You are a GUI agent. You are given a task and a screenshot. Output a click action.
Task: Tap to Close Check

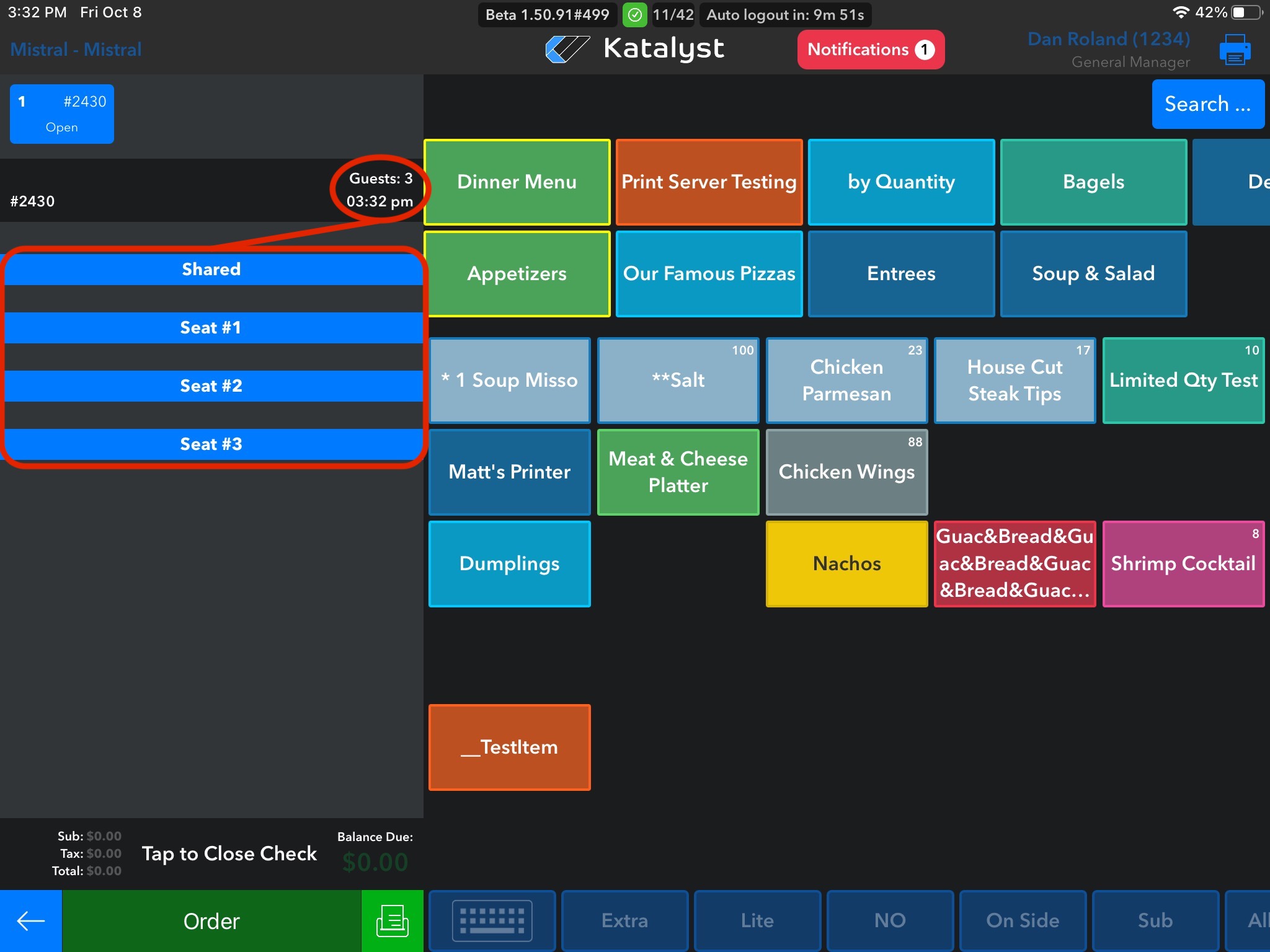click(229, 853)
